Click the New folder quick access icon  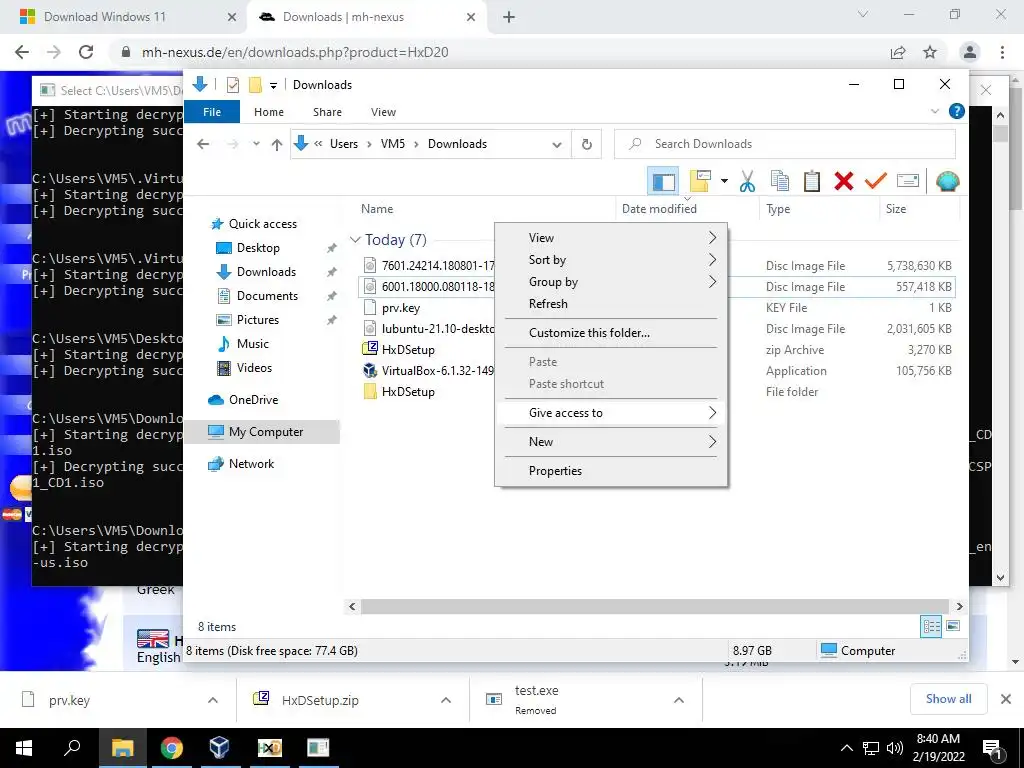255,85
